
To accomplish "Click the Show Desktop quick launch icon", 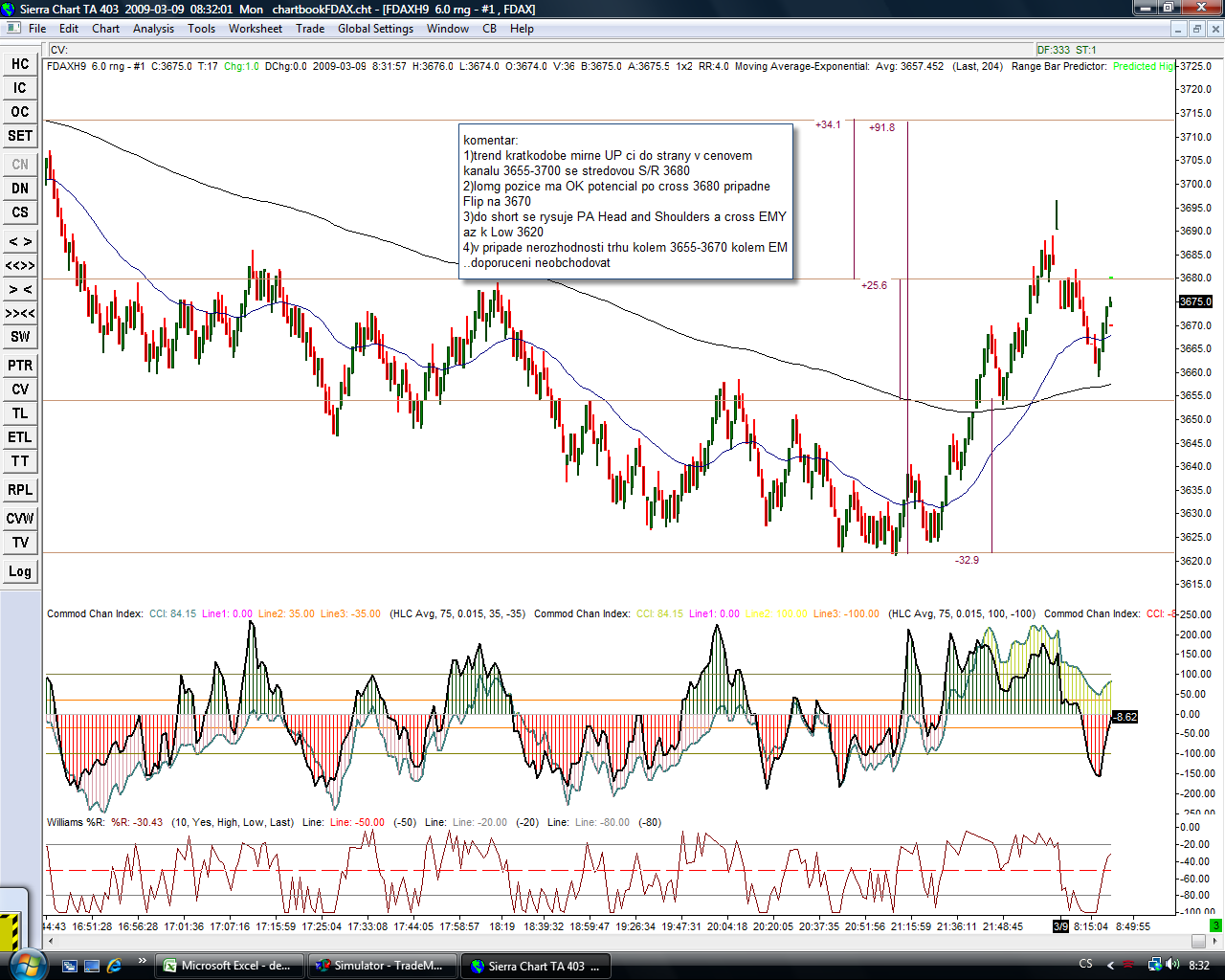I will click(92, 966).
